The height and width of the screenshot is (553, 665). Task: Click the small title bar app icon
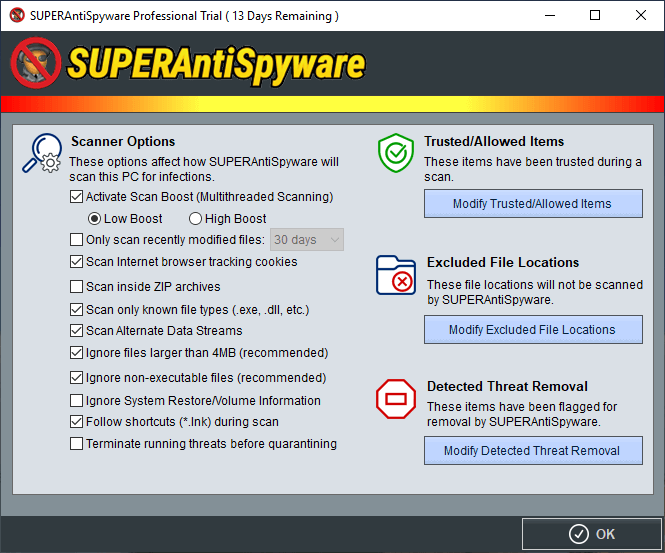click(x=17, y=15)
